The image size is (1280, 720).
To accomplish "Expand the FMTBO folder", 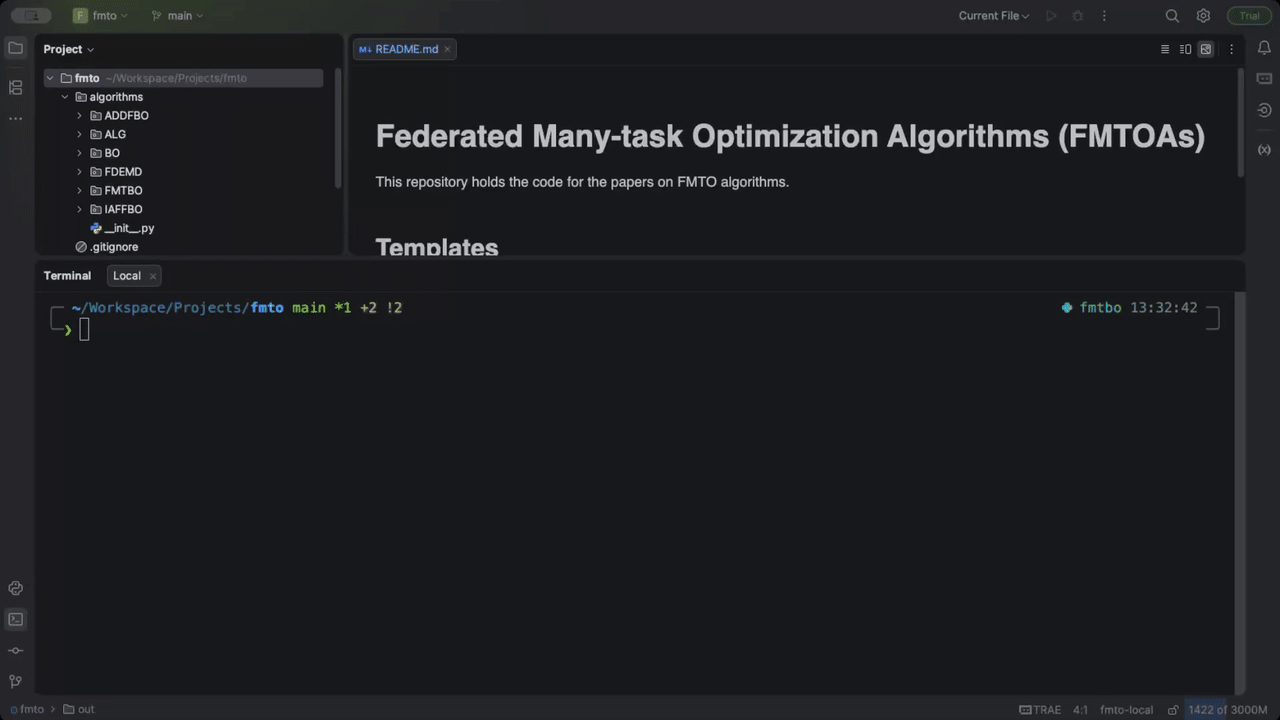I will tap(79, 190).
